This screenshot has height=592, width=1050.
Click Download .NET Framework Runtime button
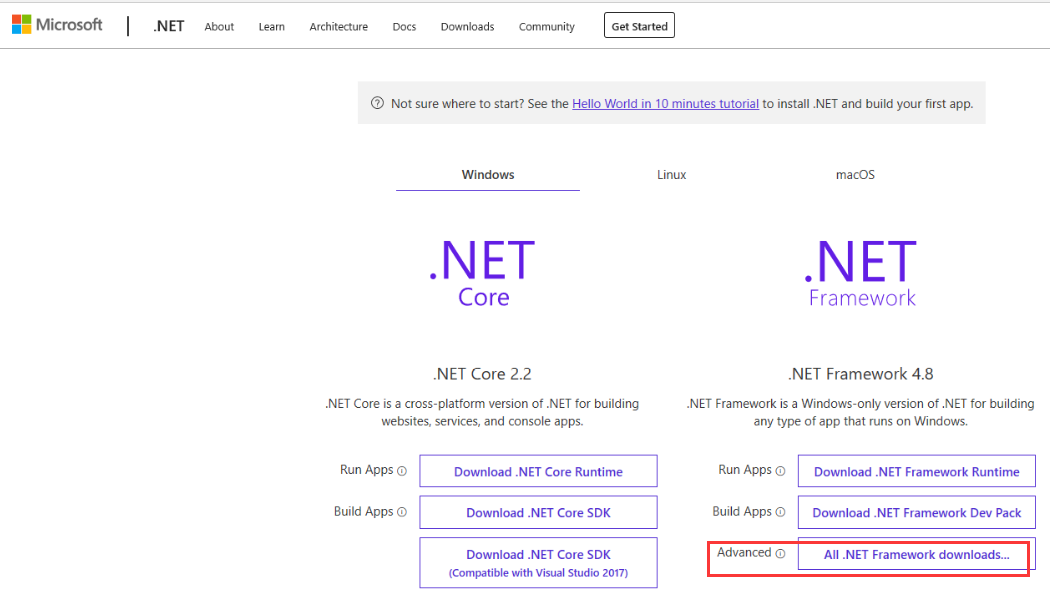[917, 471]
